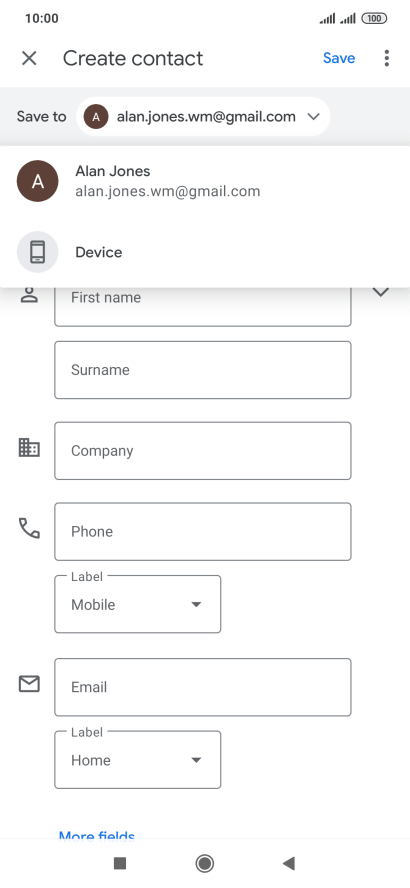The width and height of the screenshot is (410, 888).
Task: Choose Alan Jones account option
Action: pos(205,181)
